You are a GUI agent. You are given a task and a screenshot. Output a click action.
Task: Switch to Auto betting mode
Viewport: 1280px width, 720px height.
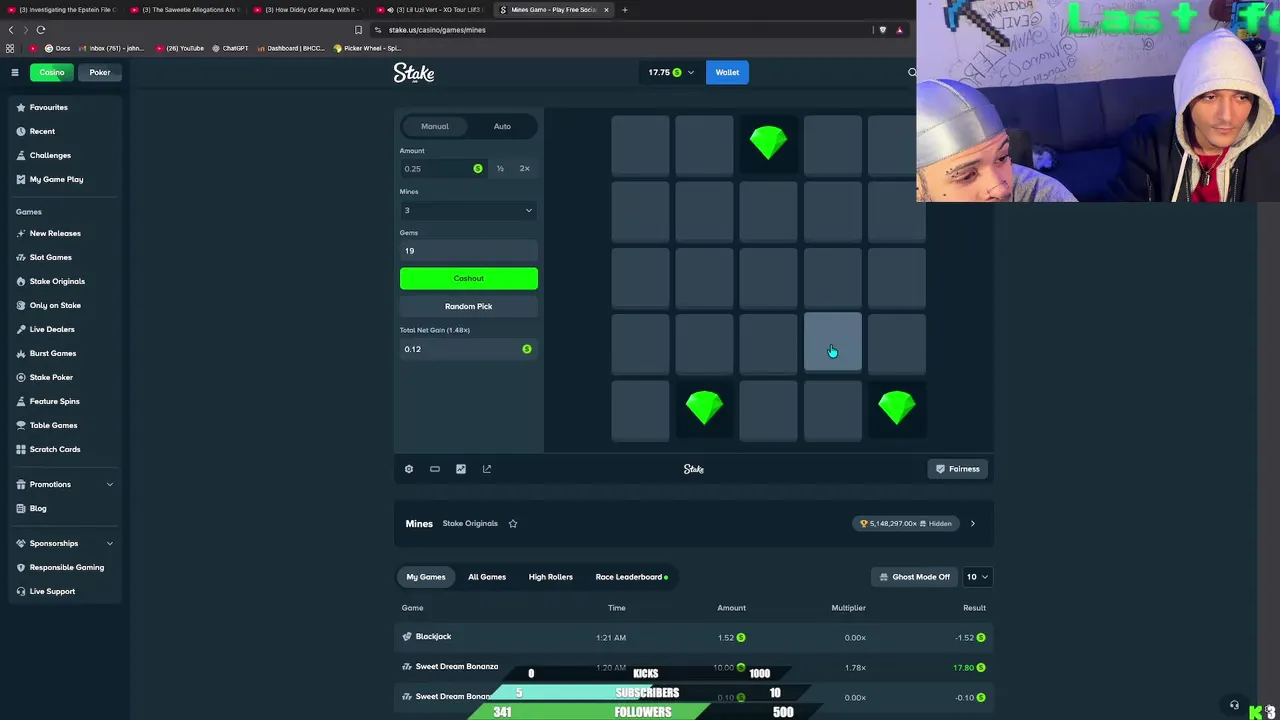(502, 126)
